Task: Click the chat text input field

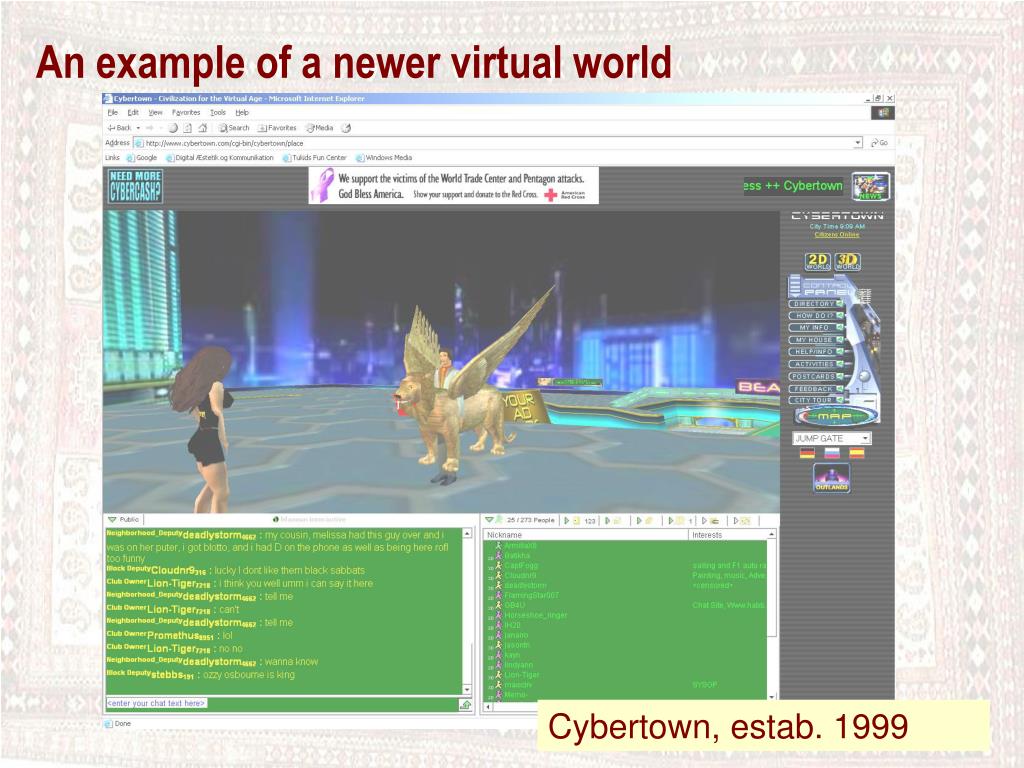Action: coord(281,703)
